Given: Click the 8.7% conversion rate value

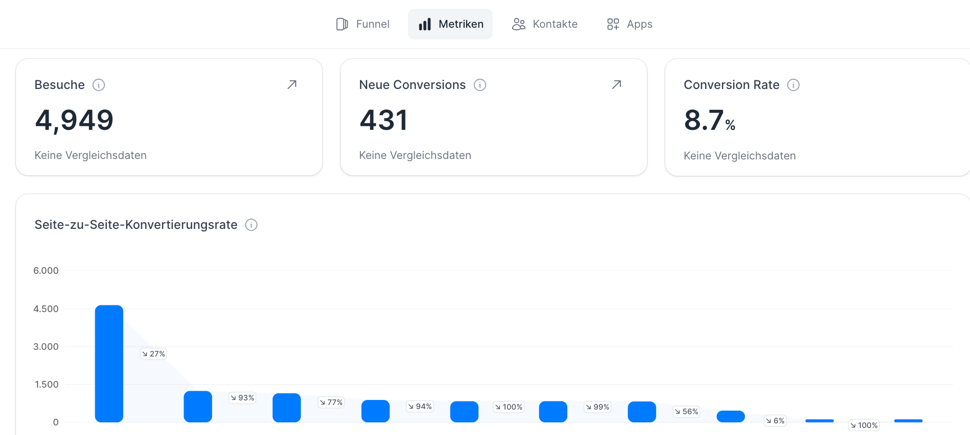Looking at the screenshot, I should click(710, 120).
